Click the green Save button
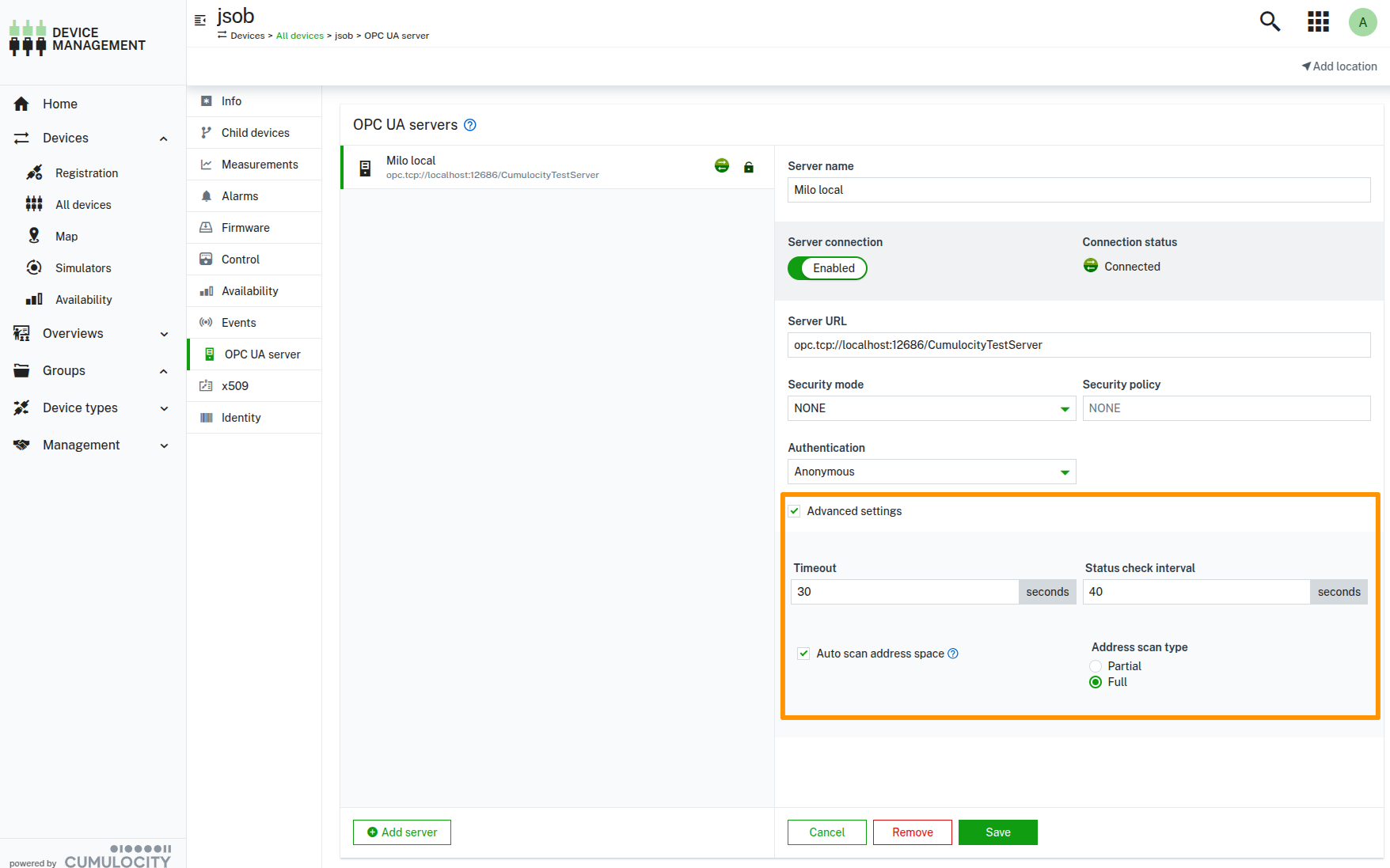Viewport: 1390px width, 868px height. [997, 832]
